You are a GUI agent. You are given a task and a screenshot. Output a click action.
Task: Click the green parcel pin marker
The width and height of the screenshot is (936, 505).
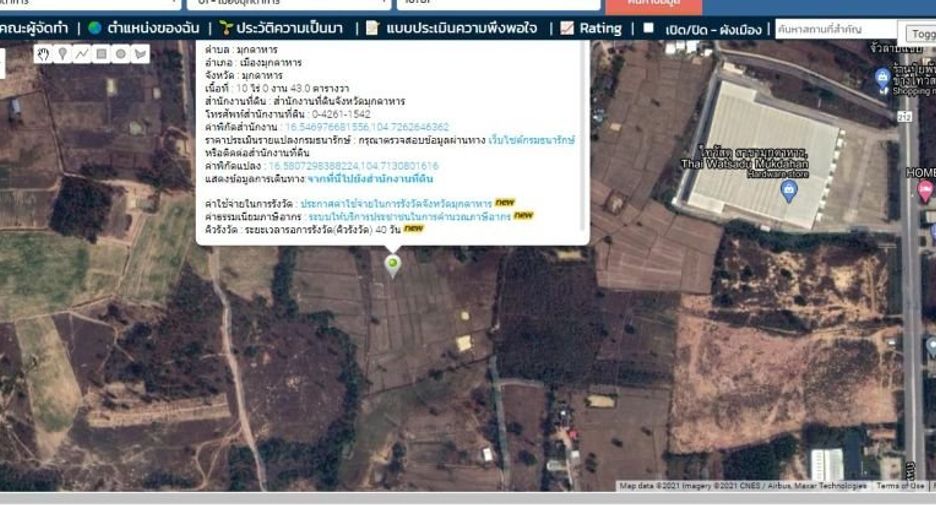click(392, 266)
